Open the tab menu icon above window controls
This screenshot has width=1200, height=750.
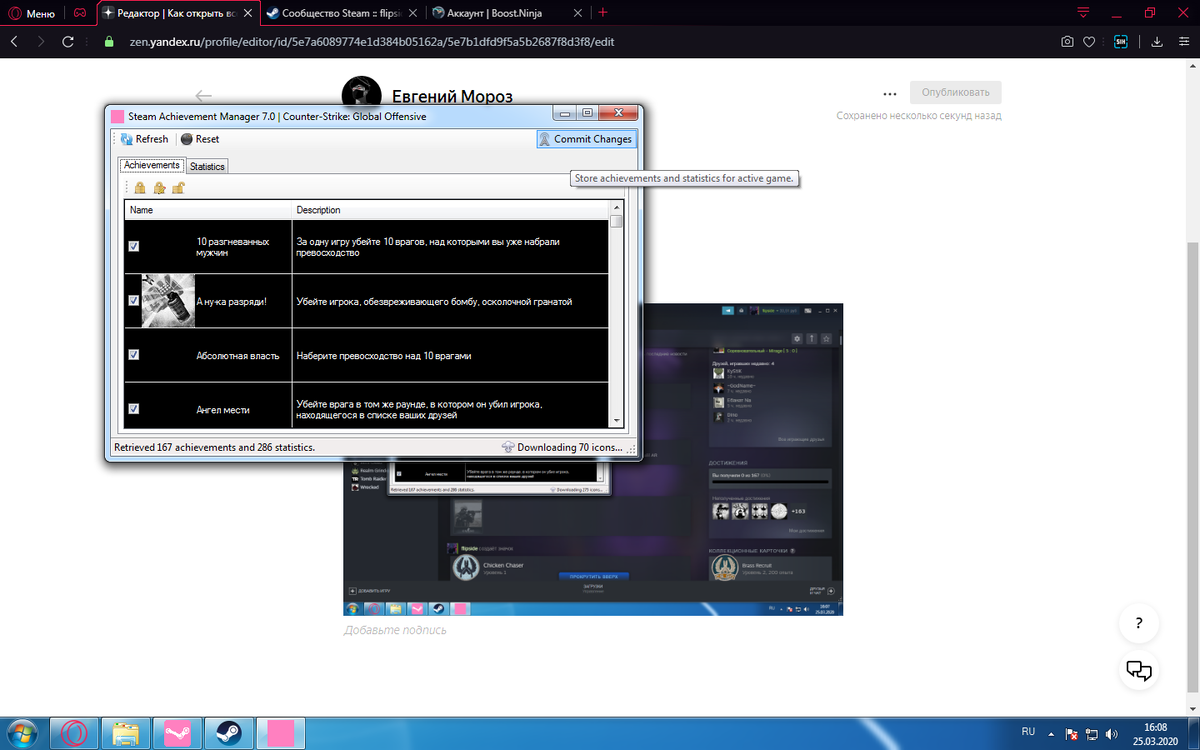1083,13
